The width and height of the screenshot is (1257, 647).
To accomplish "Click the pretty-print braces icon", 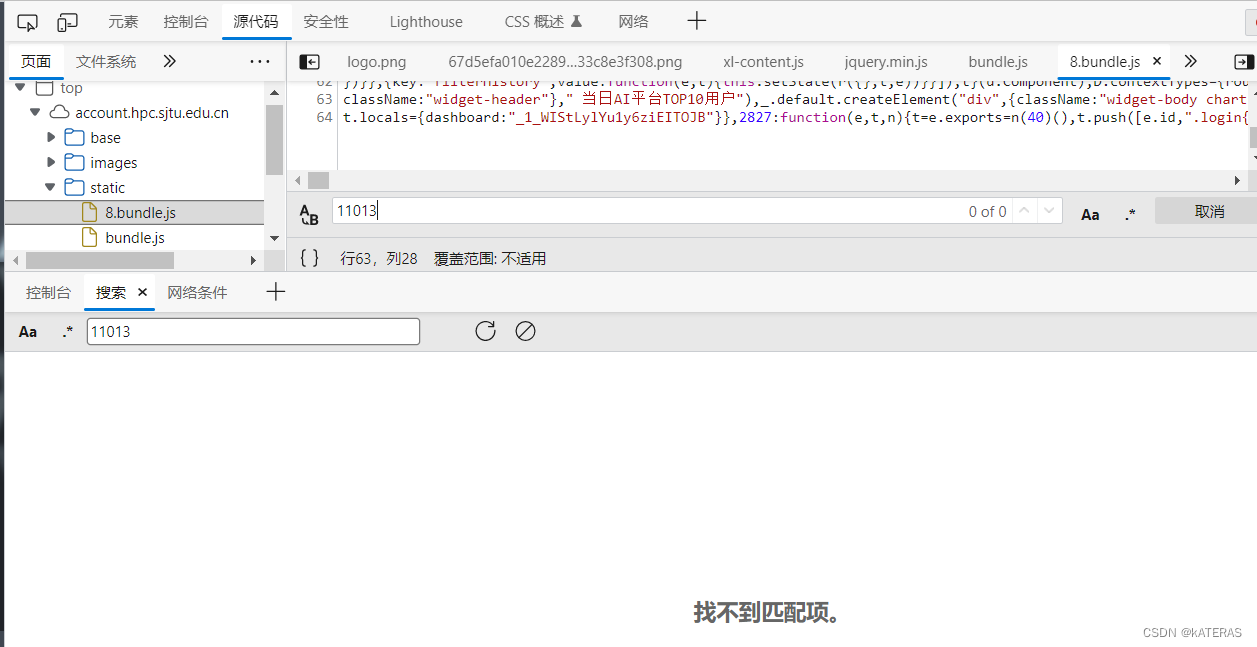I will pos(310,257).
